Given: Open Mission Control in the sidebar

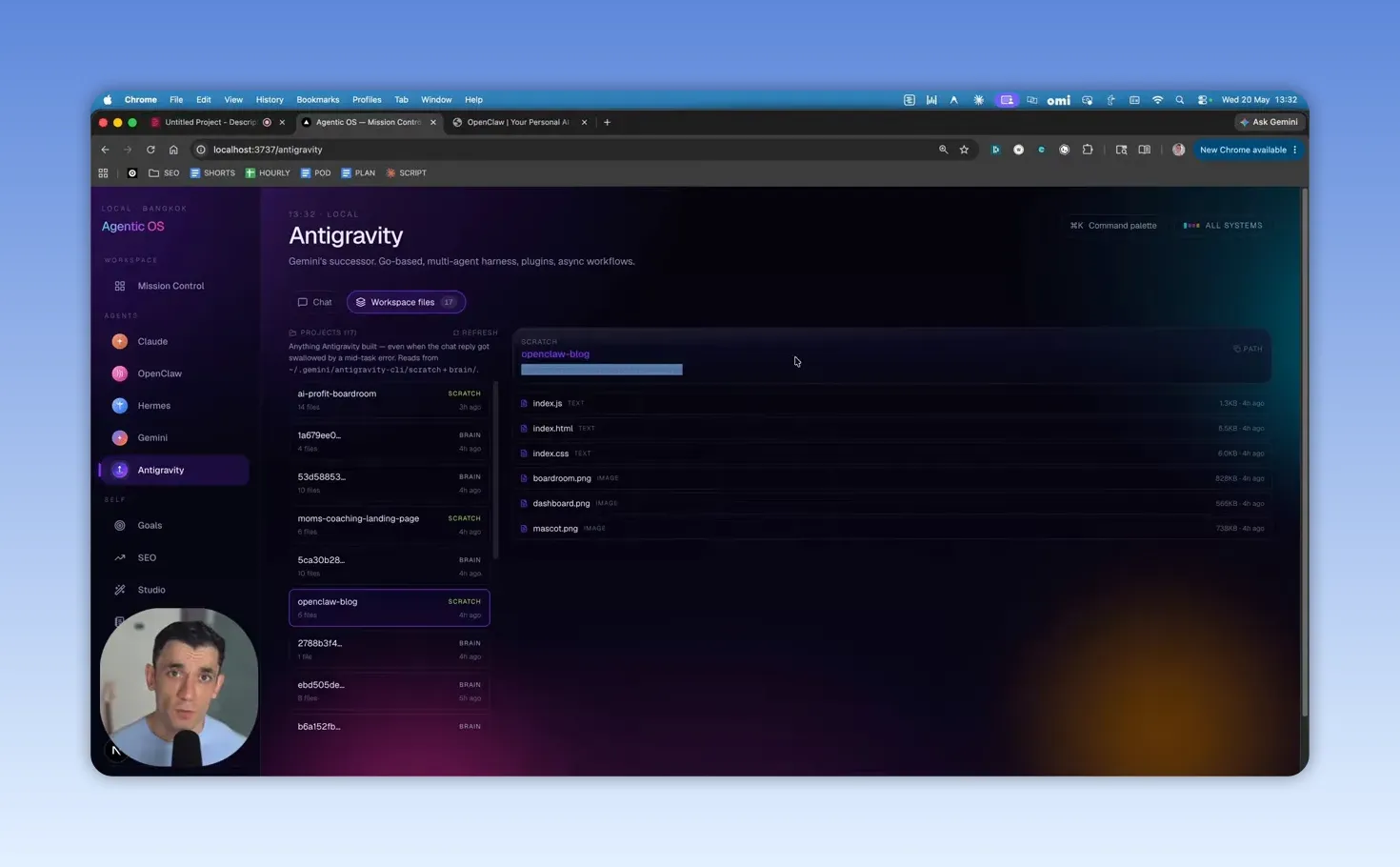Looking at the screenshot, I should pyautogui.click(x=173, y=286).
